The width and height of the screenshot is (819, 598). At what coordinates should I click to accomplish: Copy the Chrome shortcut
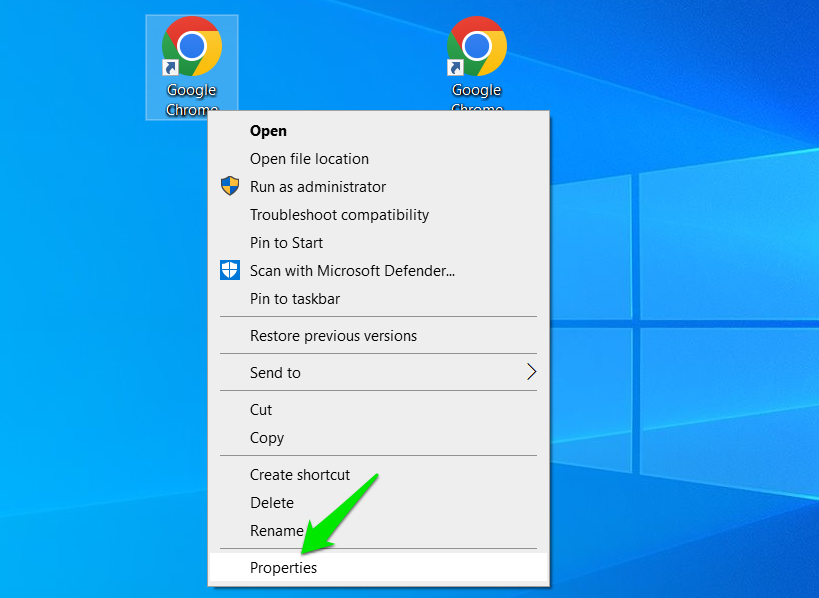266,437
